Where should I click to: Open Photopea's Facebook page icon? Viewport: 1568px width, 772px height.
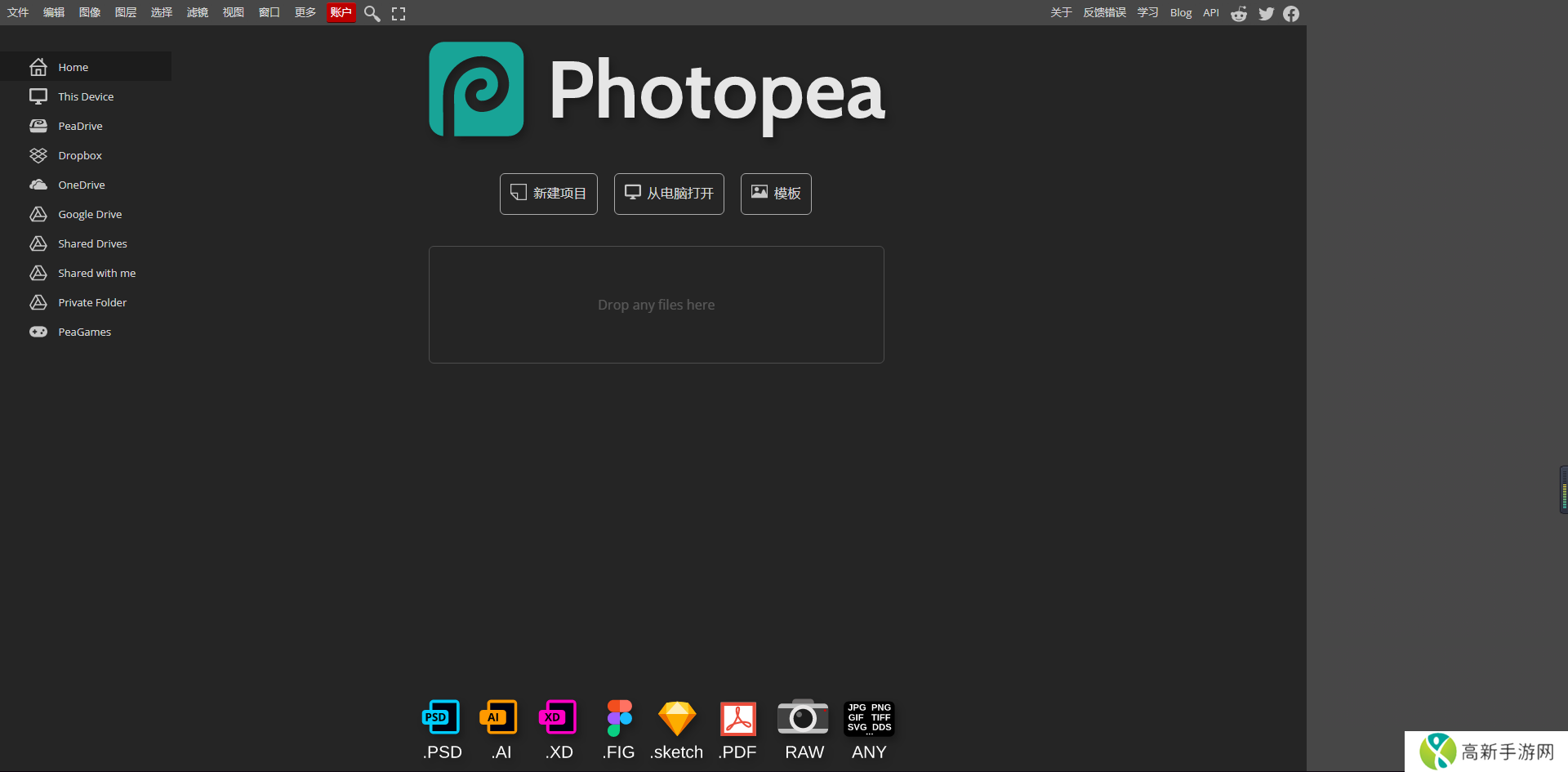click(1291, 13)
